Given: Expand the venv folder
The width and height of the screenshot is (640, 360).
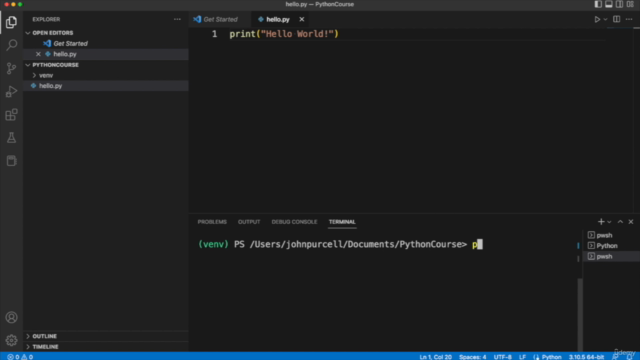Looking at the screenshot, I should point(106,75).
